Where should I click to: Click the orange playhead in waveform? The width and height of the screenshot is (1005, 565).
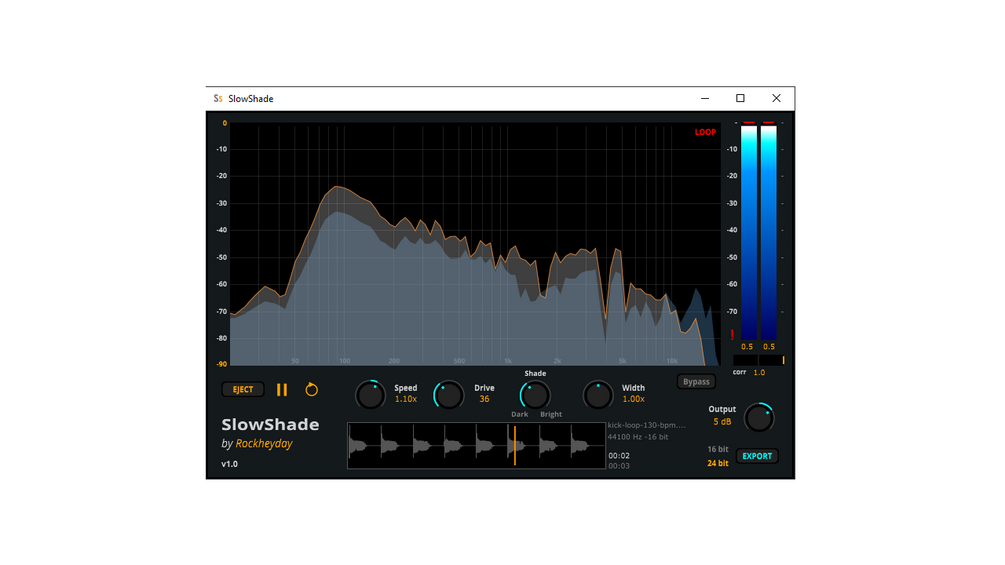coord(515,445)
